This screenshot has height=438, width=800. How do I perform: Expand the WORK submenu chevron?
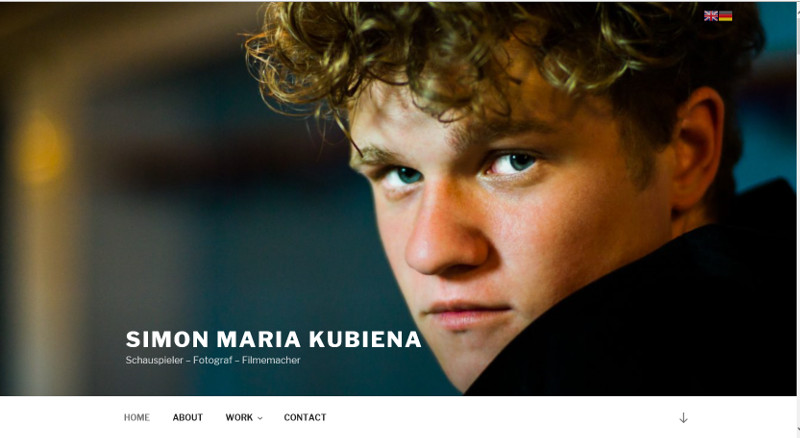click(260, 418)
